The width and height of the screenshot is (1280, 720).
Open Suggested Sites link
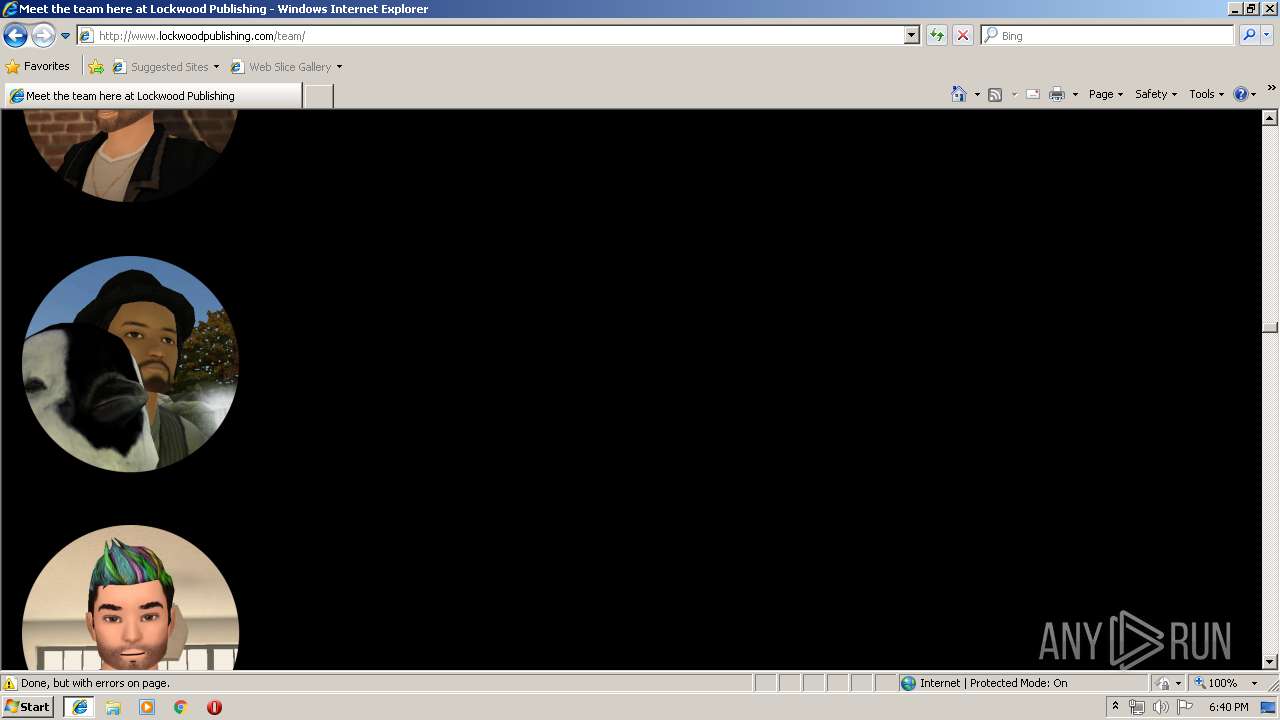[x=165, y=67]
